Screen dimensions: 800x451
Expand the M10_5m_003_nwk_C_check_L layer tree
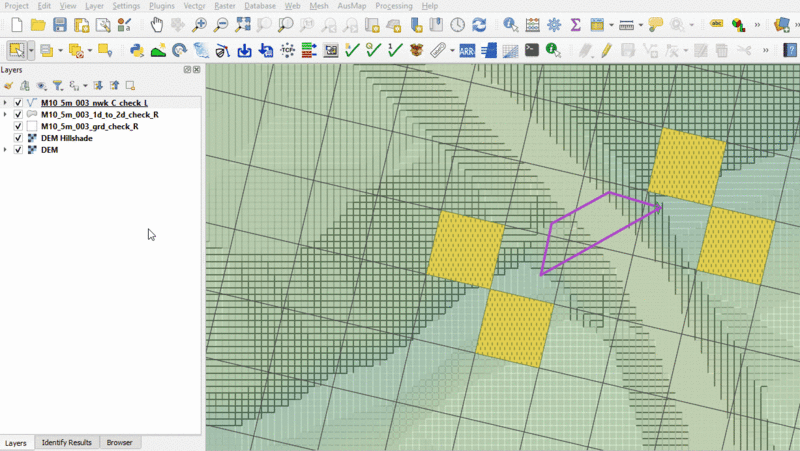[6, 103]
